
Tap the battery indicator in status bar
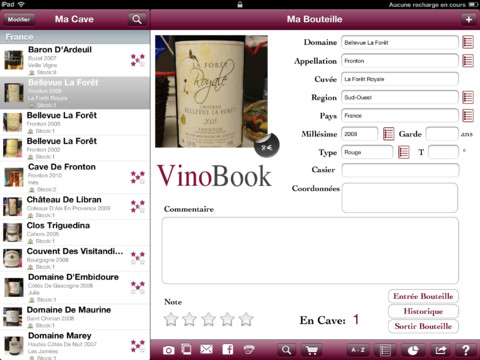click(473, 4)
